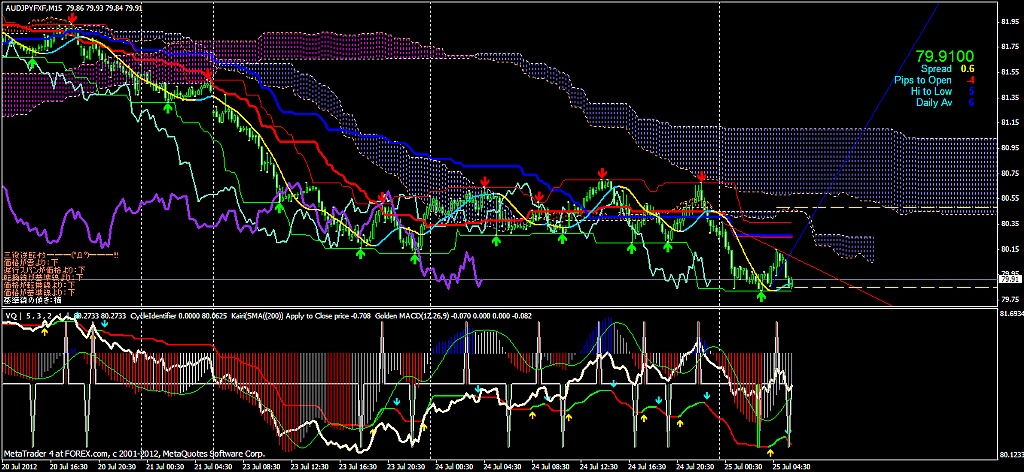This screenshot has width=1024, height=472.
Task: Click the white 基準線の傾き status line
Action: tap(33, 300)
